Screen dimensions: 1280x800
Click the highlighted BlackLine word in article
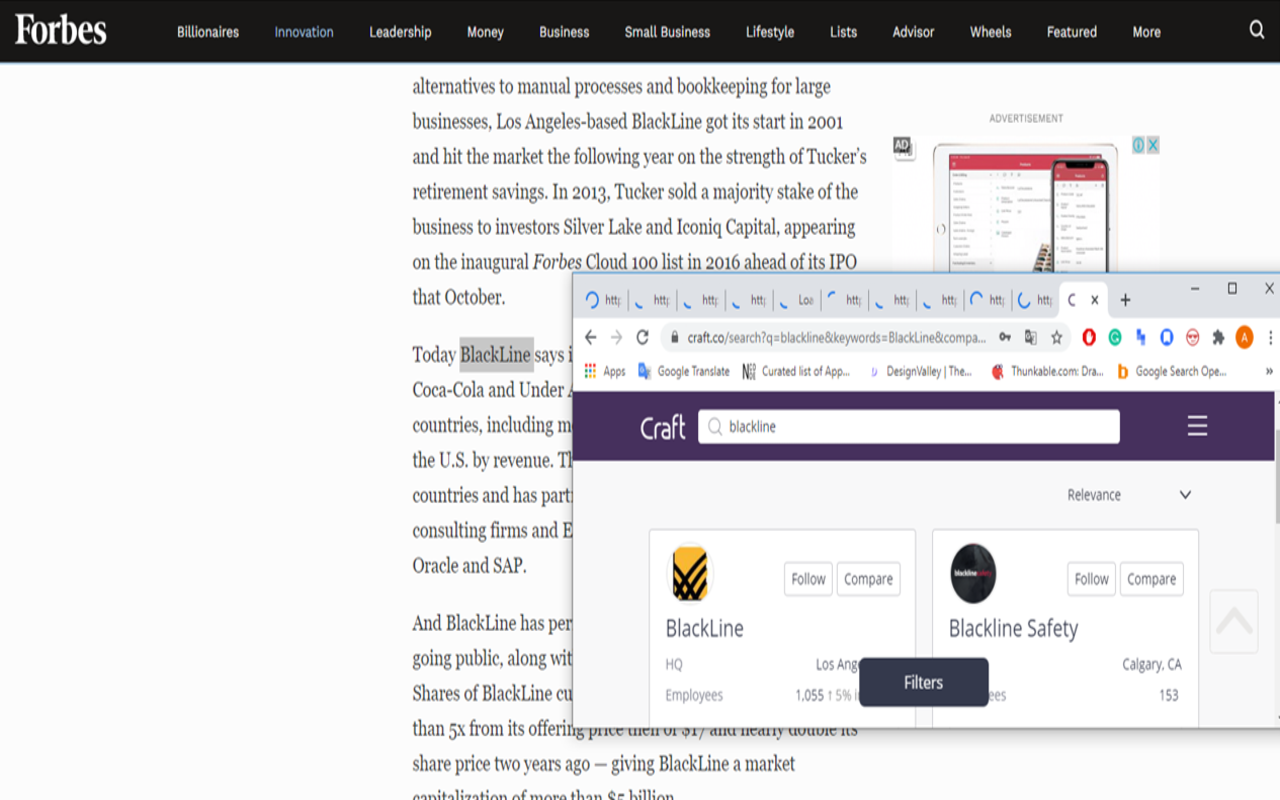pyautogui.click(x=496, y=355)
